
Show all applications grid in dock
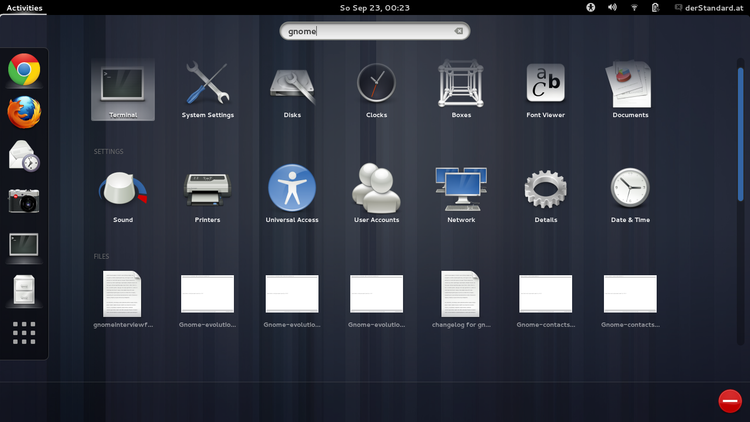tap(24, 333)
